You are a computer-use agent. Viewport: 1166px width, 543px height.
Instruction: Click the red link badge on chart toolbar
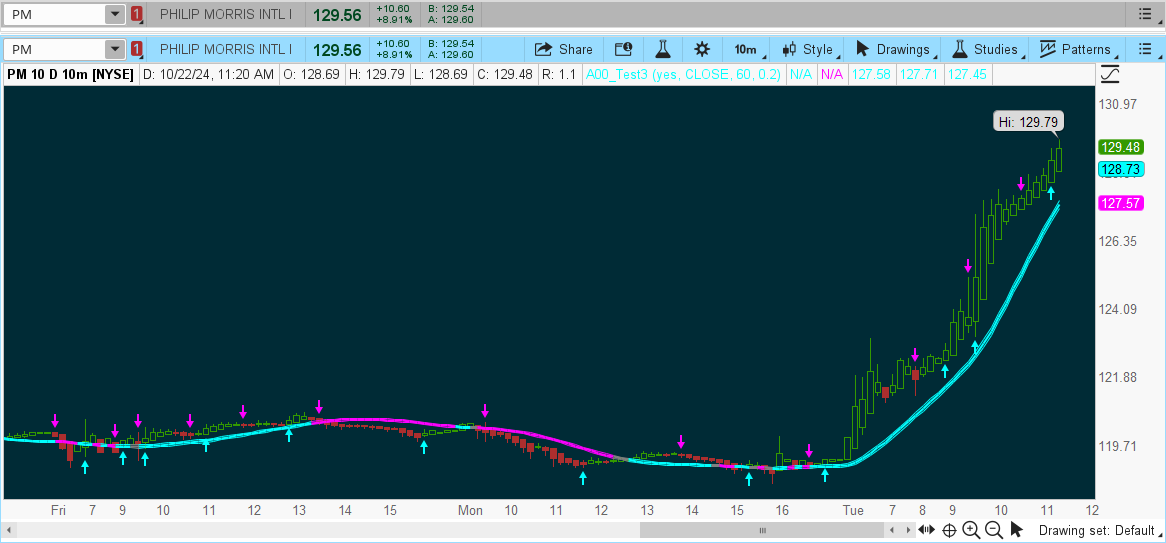pyautogui.click(x=136, y=49)
